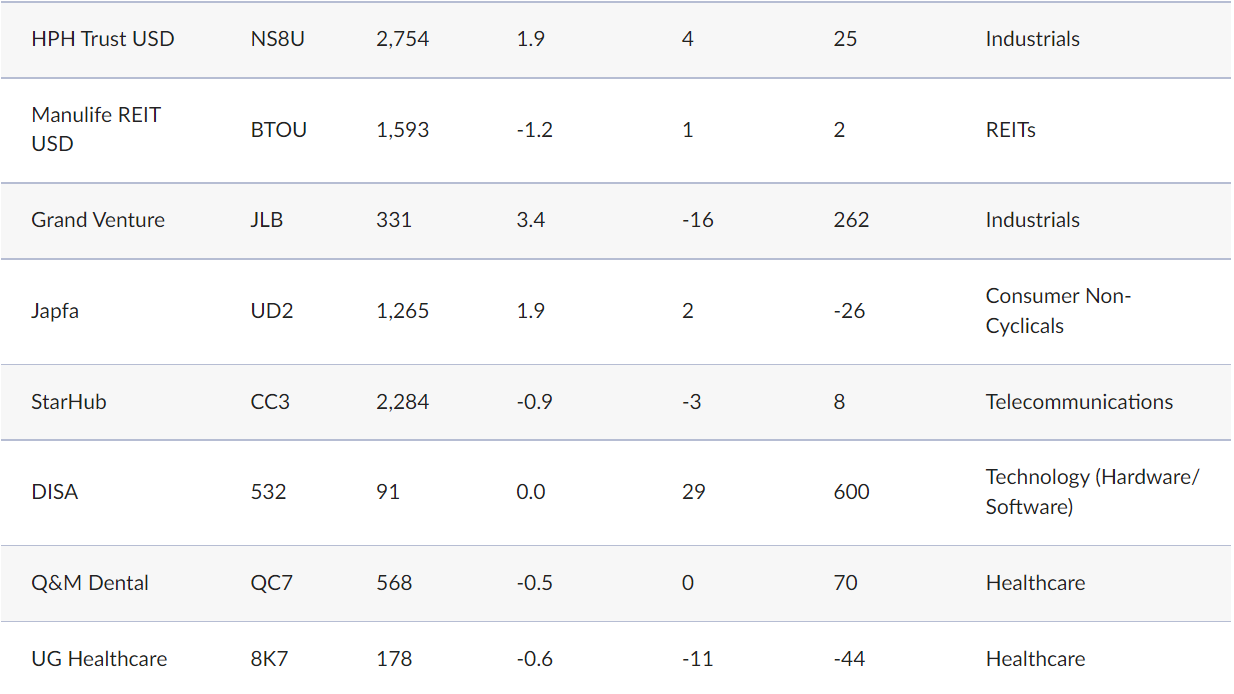Select the 2,754 value in HPH Trust row

pyautogui.click(x=403, y=39)
